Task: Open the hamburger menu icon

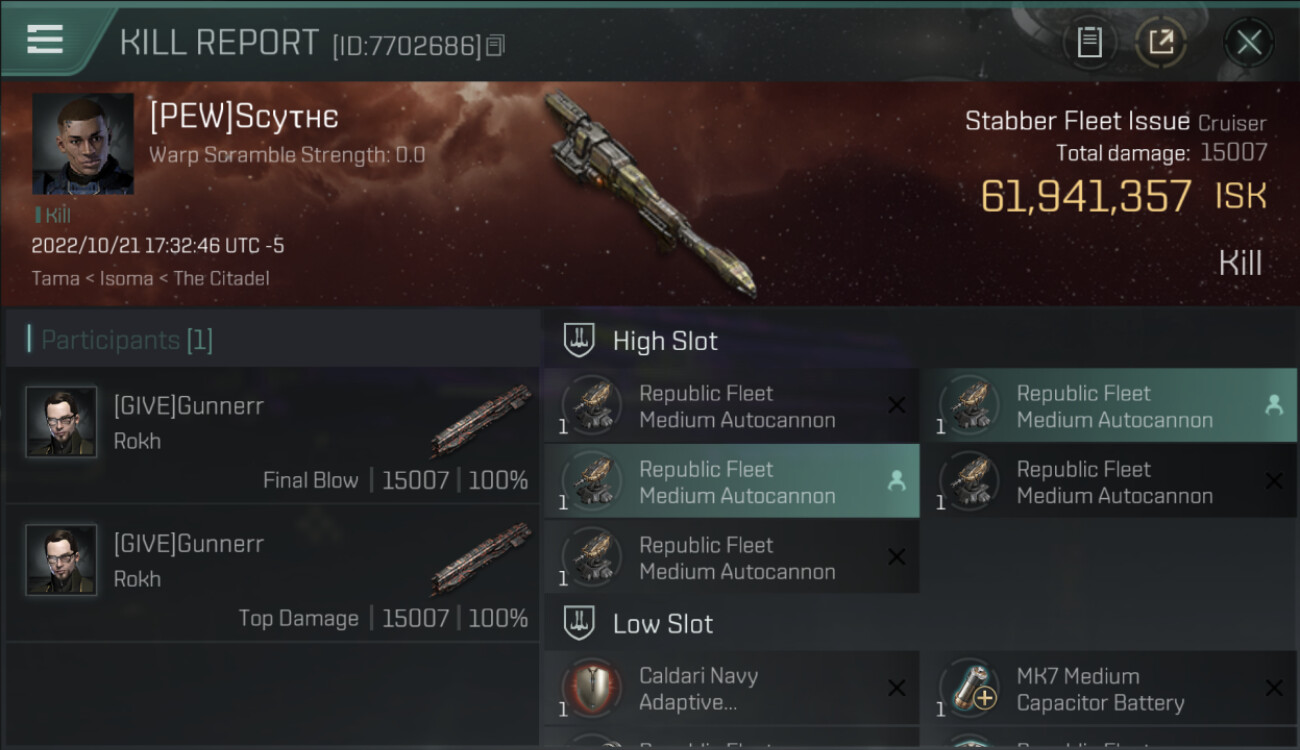Action: [45, 39]
